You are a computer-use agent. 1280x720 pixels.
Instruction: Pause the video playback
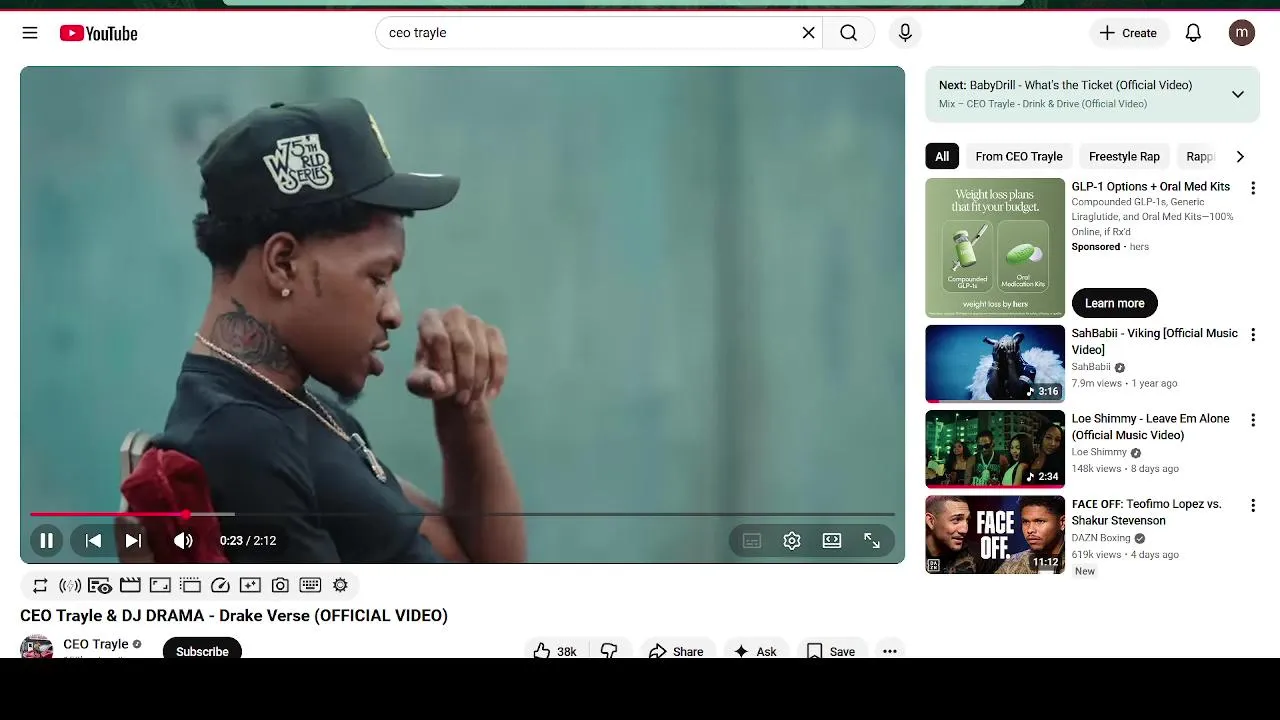pyautogui.click(x=46, y=541)
